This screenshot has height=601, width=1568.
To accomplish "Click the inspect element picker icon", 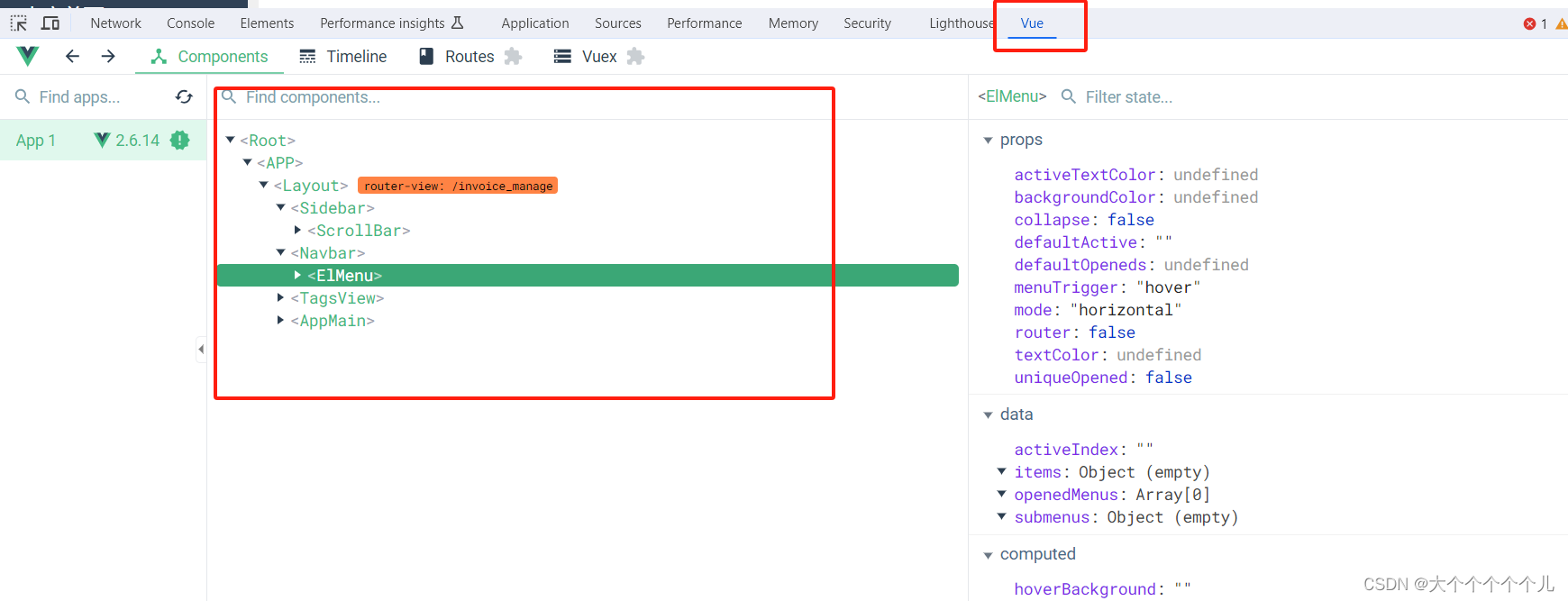I will [x=18, y=23].
